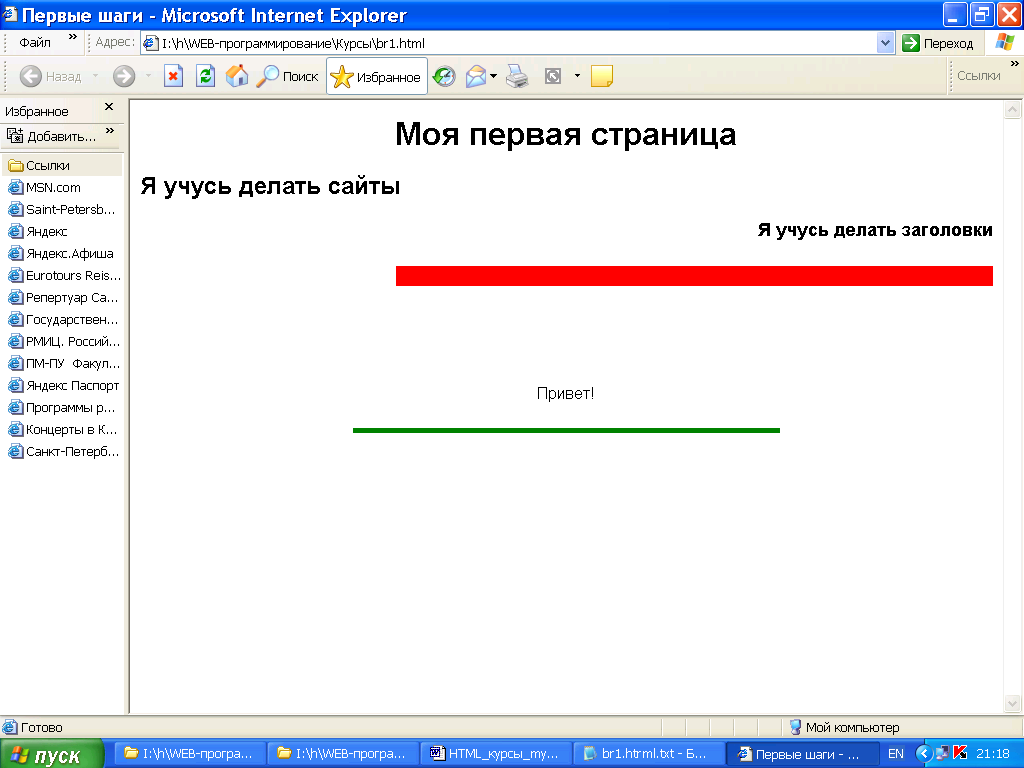Click the page scrollbar up arrow
The image size is (1024, 768).
pos(1012,110)
